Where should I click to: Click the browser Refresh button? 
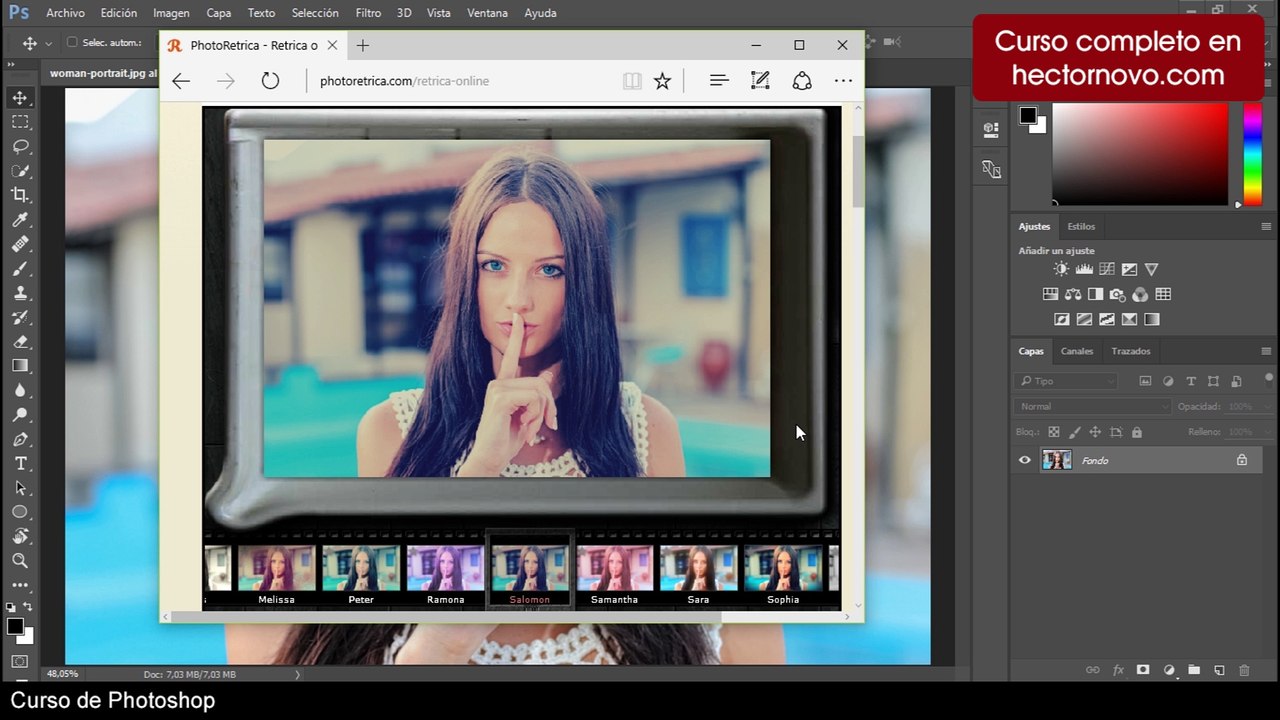270,81
